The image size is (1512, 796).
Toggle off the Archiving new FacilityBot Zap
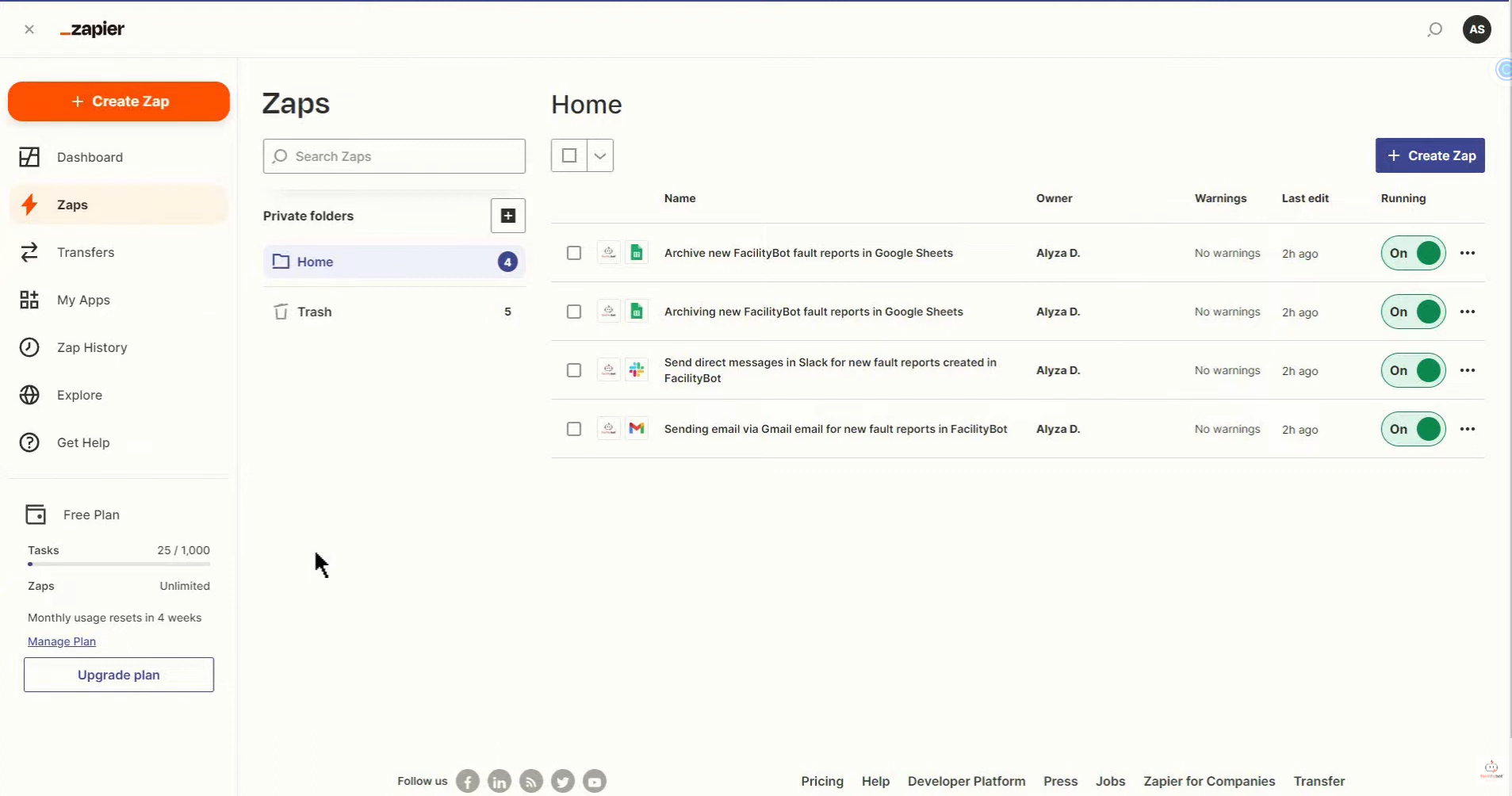coord(1413,312)
